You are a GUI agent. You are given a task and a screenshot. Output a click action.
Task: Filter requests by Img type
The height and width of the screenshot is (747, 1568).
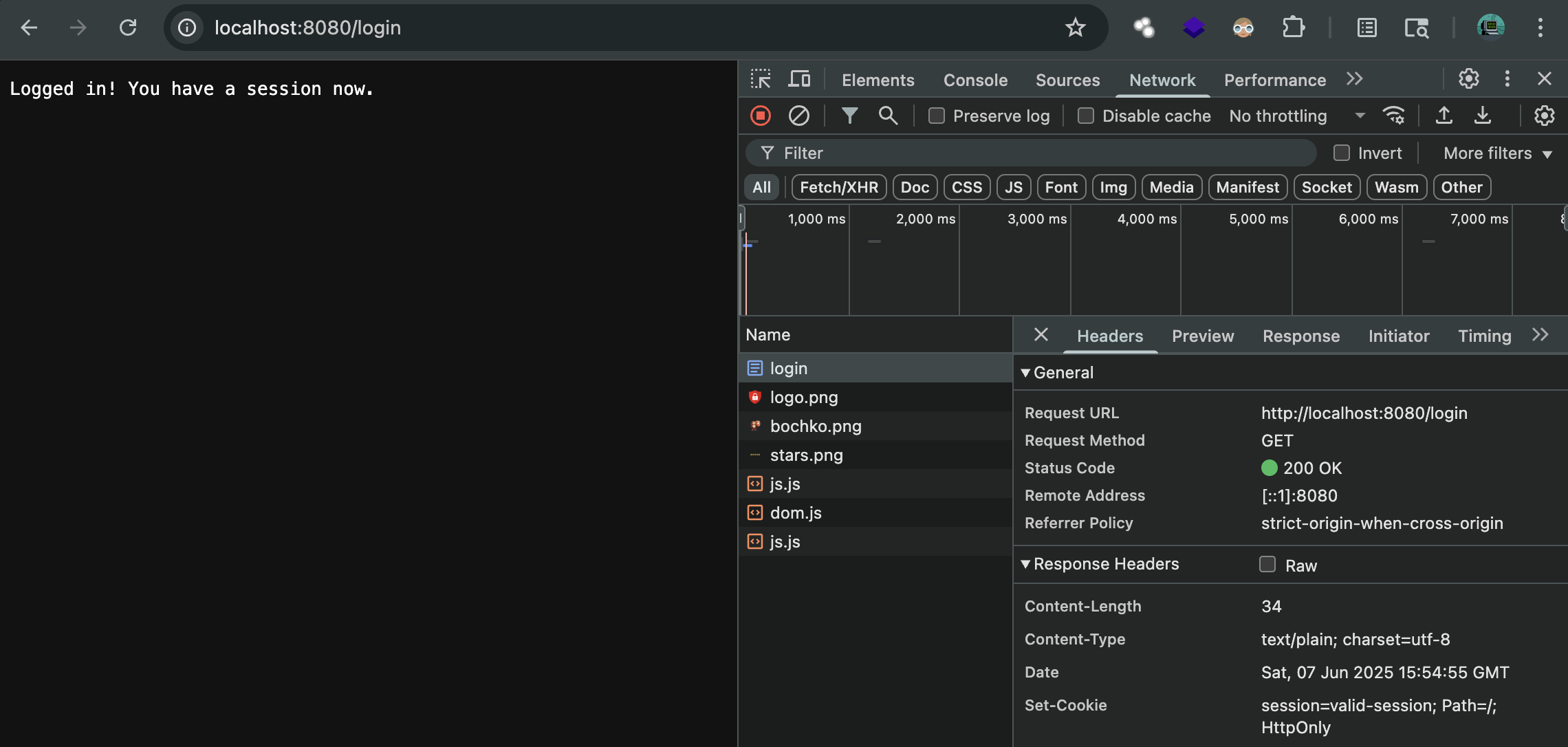[1113, 187]
